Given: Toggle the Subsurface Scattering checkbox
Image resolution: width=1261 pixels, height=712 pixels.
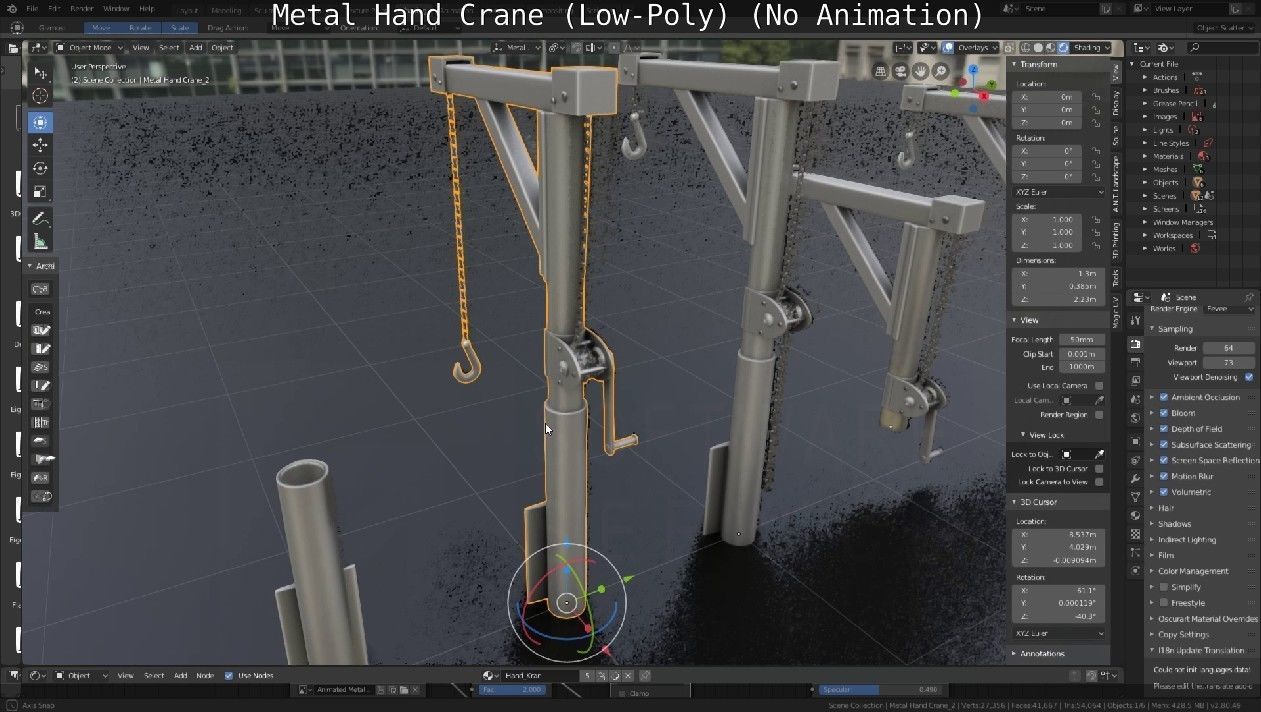Looking at the screenshot, I should click(x=1164, y=445).
